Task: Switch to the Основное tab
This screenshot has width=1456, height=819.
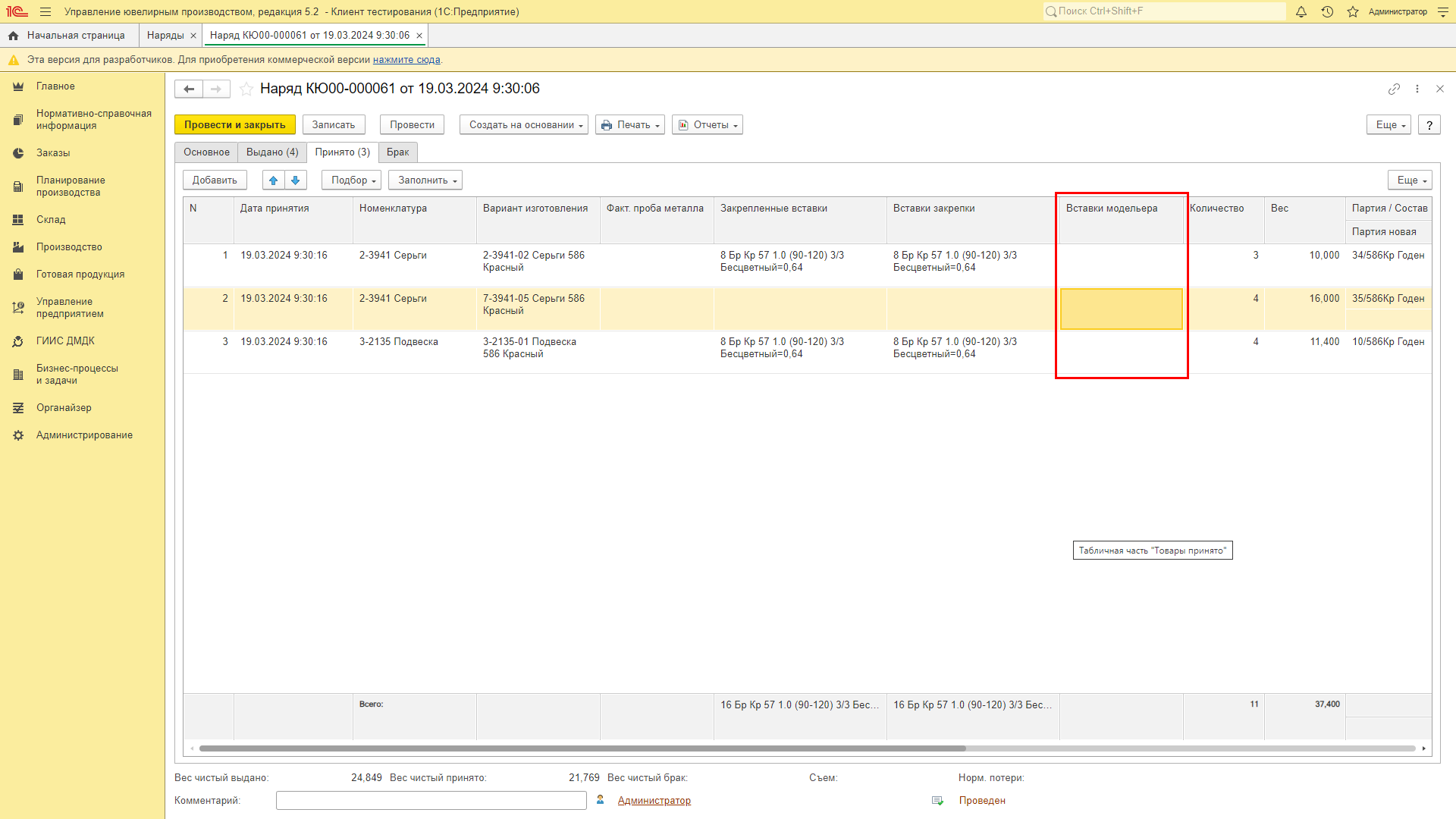Action: [206, 152]
